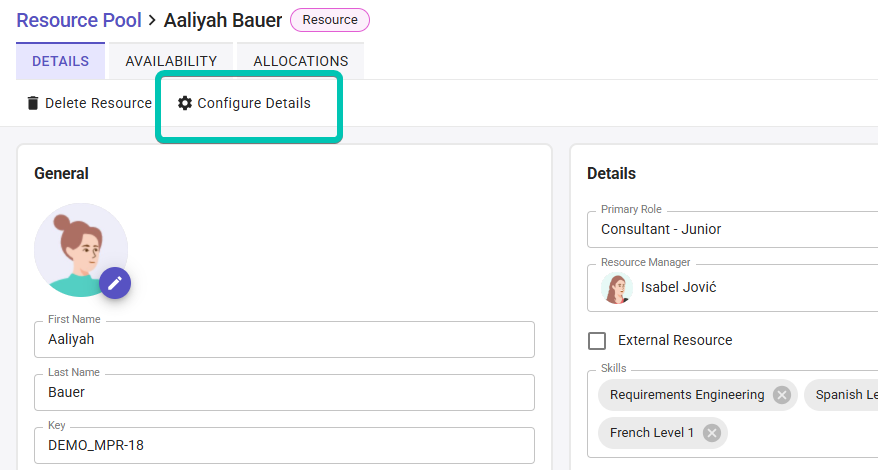Remove the Requirements Engineering skill chip
The width and height of the screenshot is (878, 470).
point(782,395)
